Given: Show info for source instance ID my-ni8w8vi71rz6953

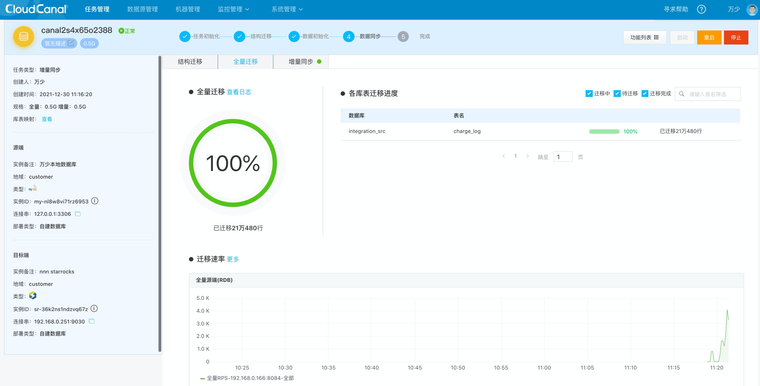Looking at the screenshot, I should point(95,201).
